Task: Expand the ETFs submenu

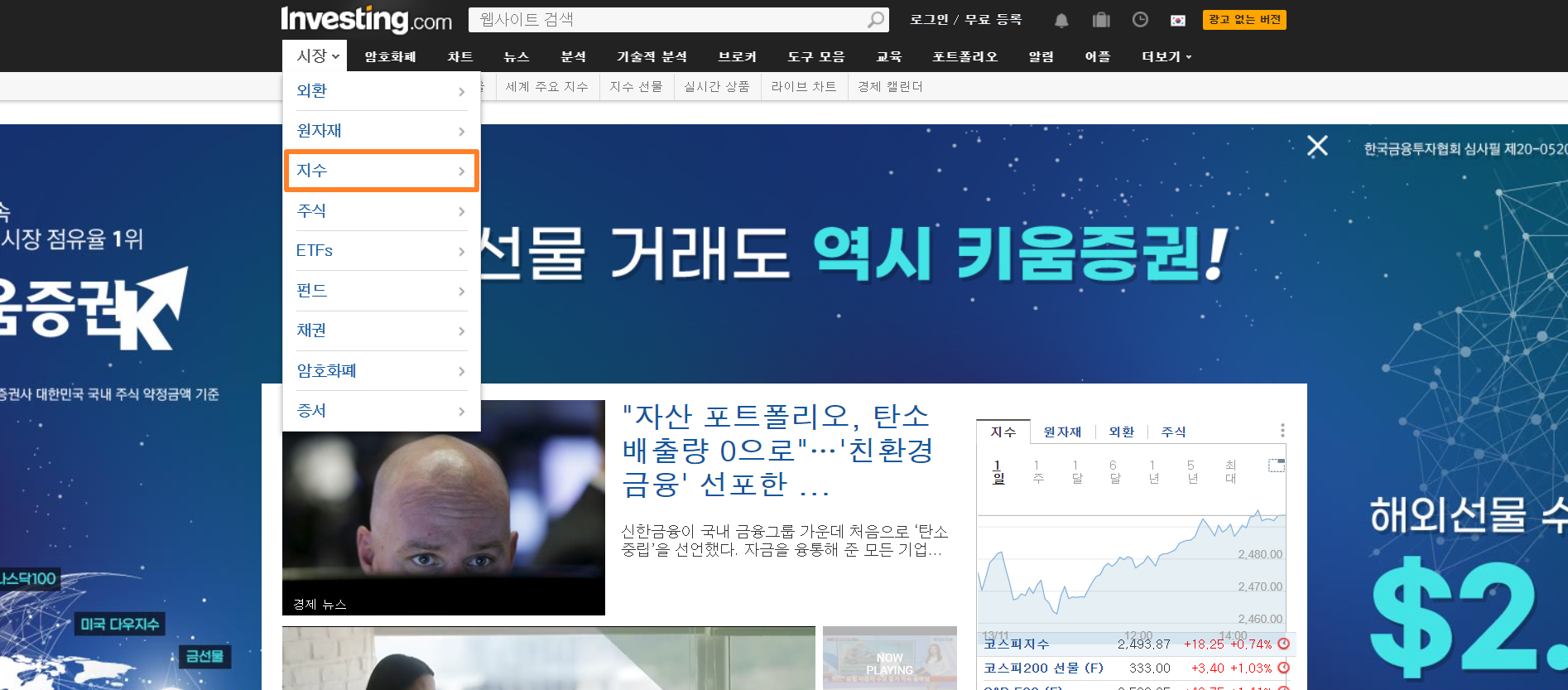Action: (x=382, y=250)
